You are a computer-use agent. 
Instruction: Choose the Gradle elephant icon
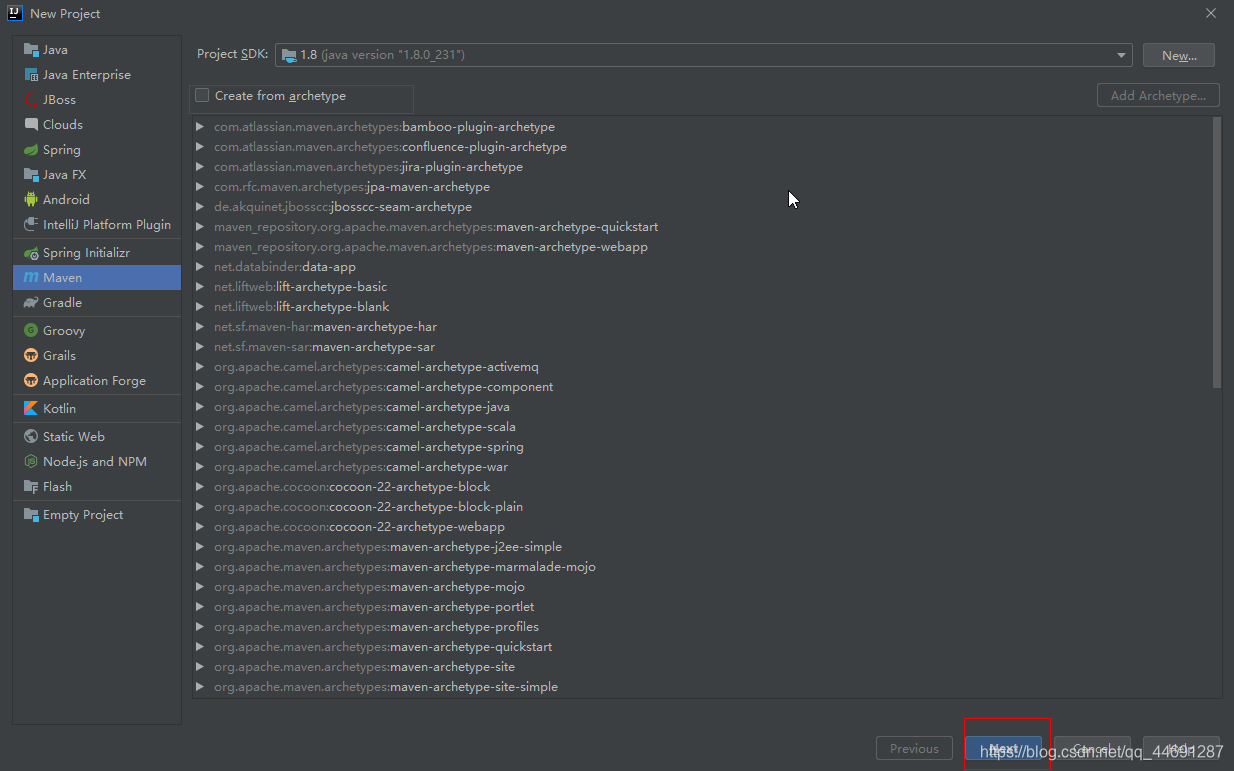pyautogui.click(x=31, y=303)
